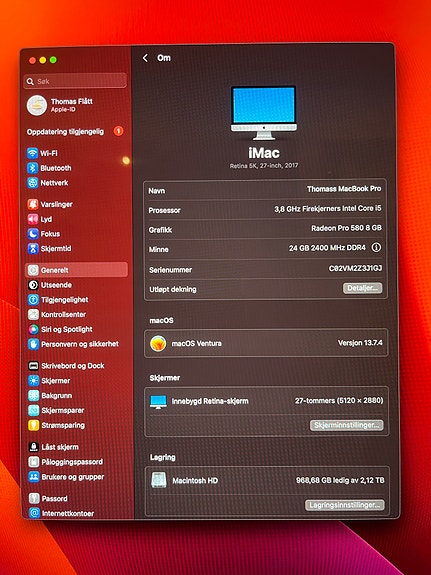Click Radeon Pro 580 8 GB
431x575 pixels.
tap(346, 228)
